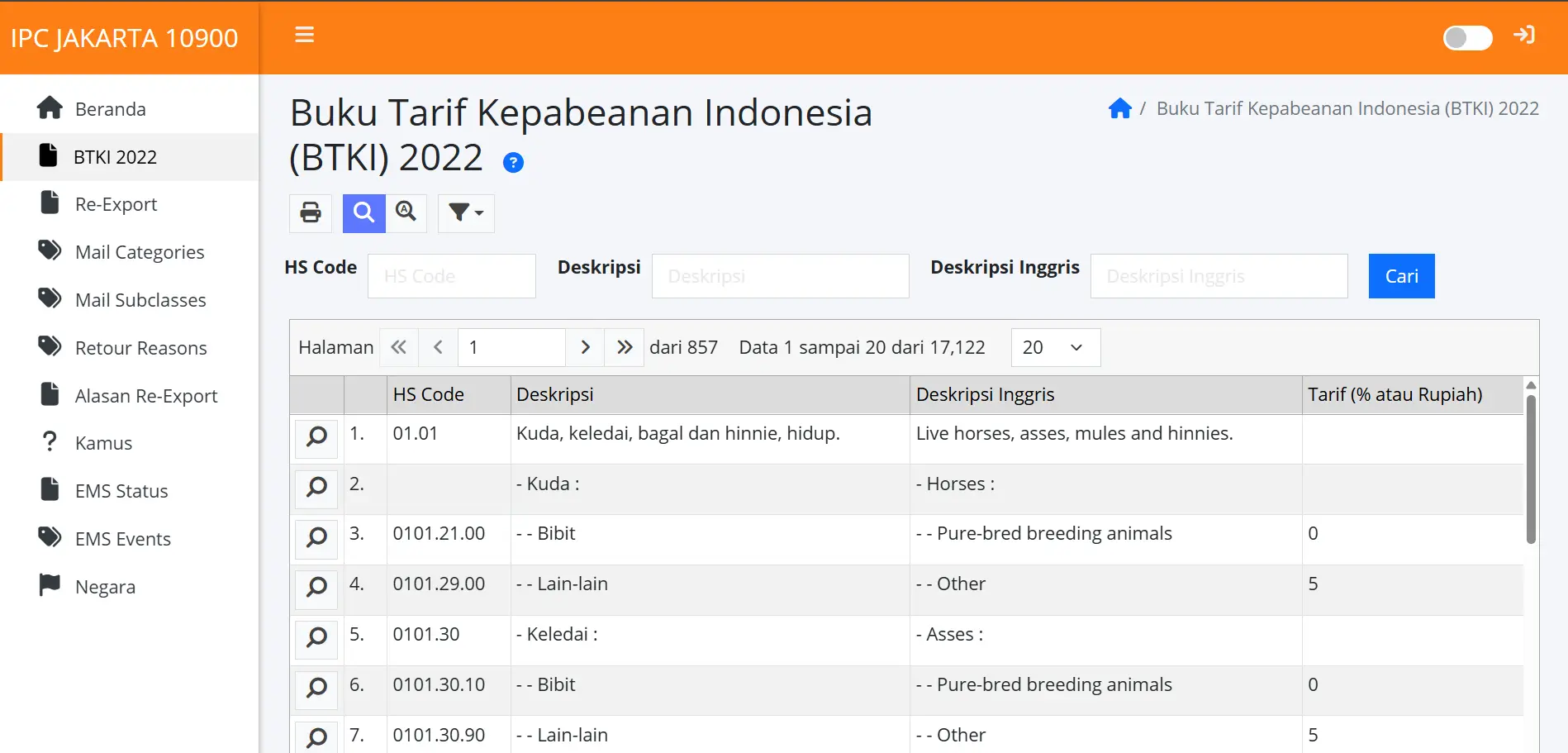View details of row 7 magnifier
Viewport: 1568px width, 753px height.
(x=316, y=737)
